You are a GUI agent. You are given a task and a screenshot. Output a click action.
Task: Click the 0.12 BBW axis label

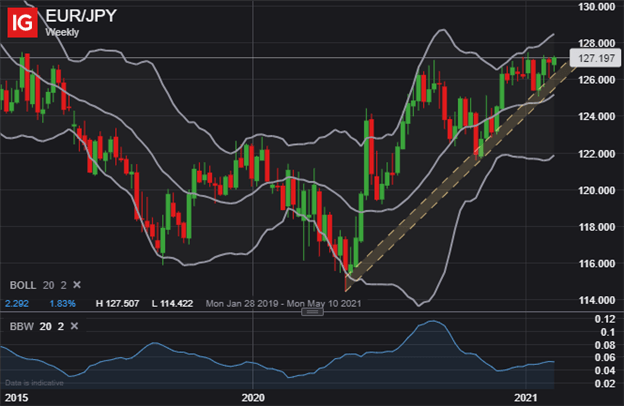click(x=605, y=319)
